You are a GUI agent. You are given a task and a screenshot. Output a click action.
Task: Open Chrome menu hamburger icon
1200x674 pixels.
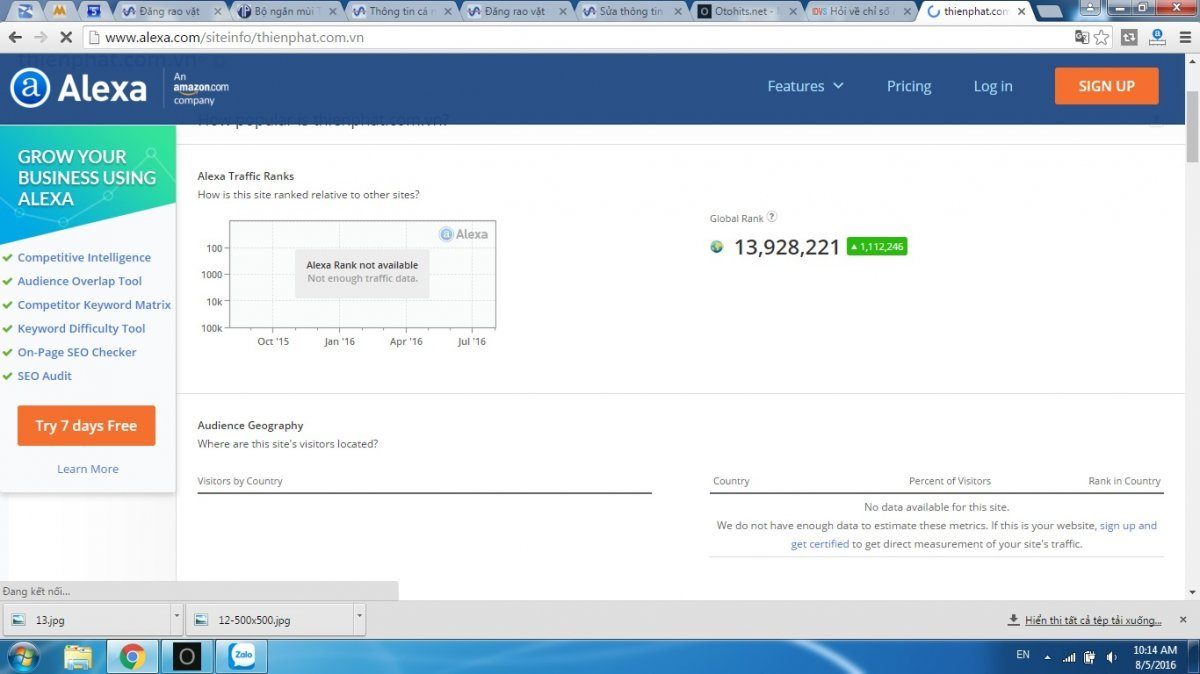[x=1186, y=37]
